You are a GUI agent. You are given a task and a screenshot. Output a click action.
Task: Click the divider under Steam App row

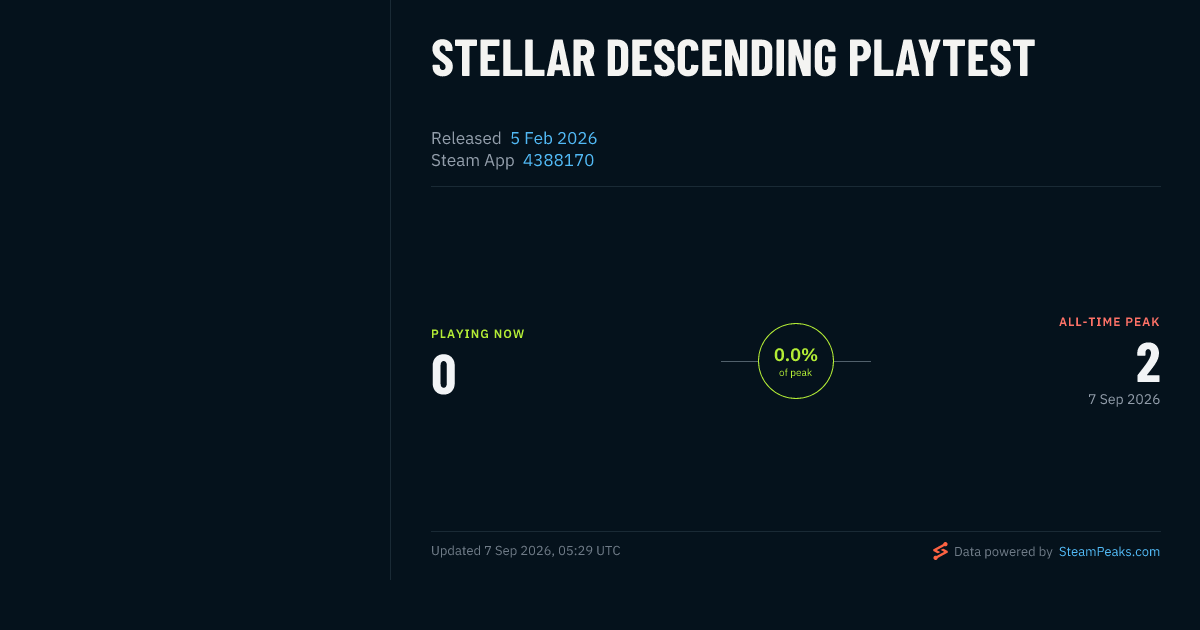(796, 186)
